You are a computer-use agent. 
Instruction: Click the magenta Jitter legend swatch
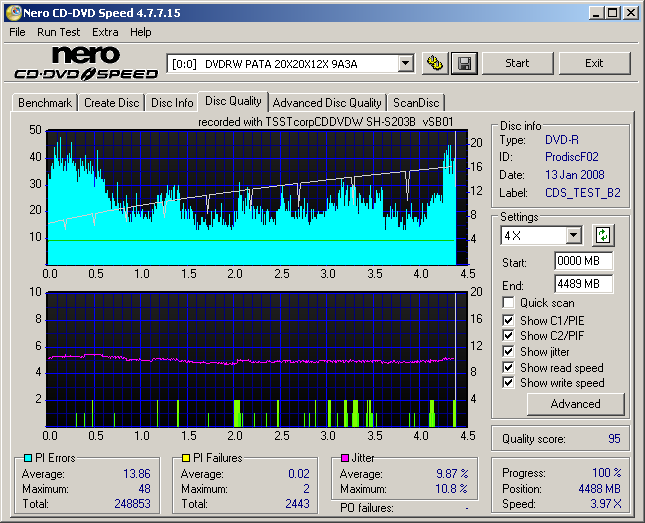(x=345, y=458)
